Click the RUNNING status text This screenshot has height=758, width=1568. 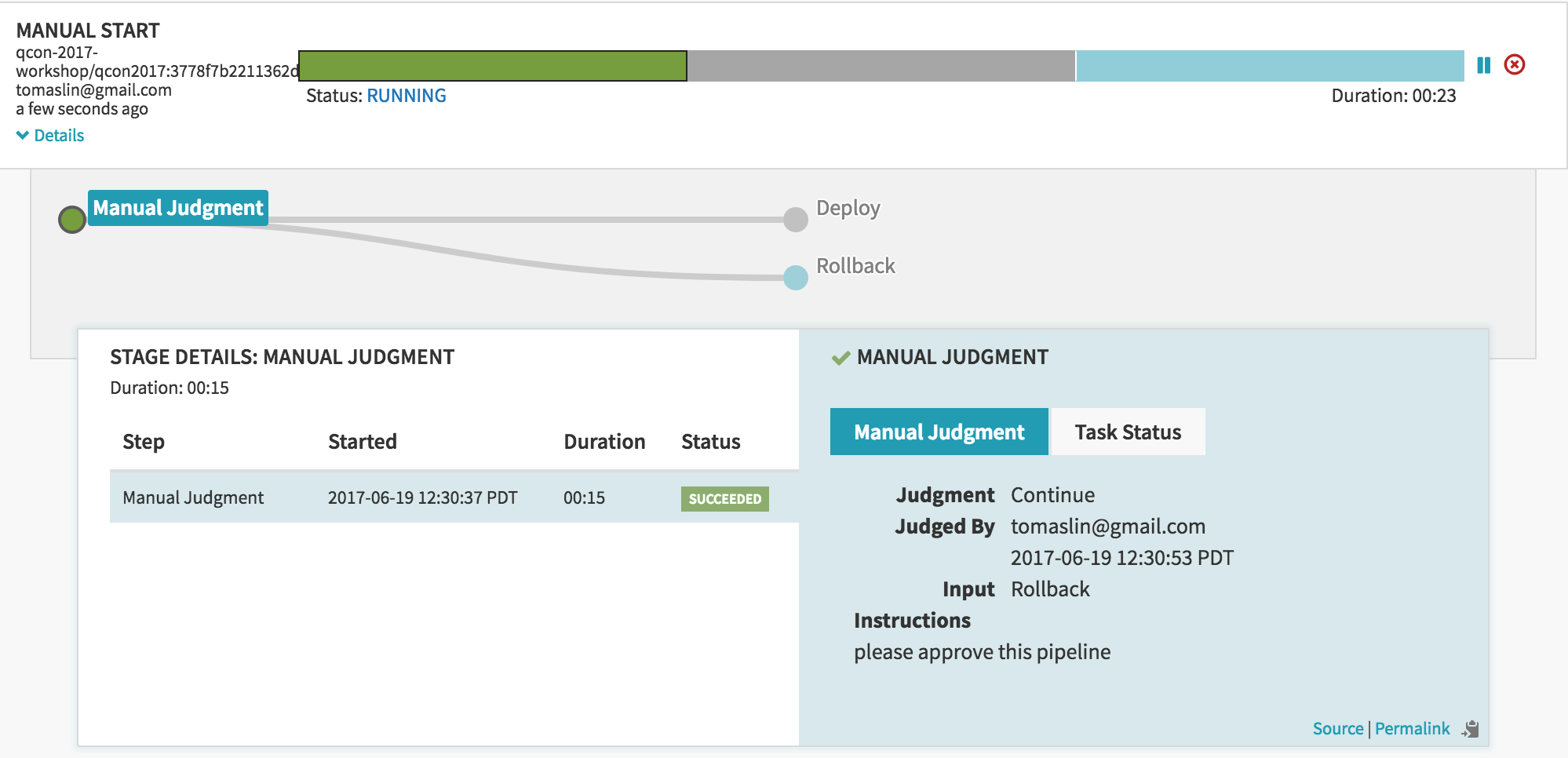point(407,96)
